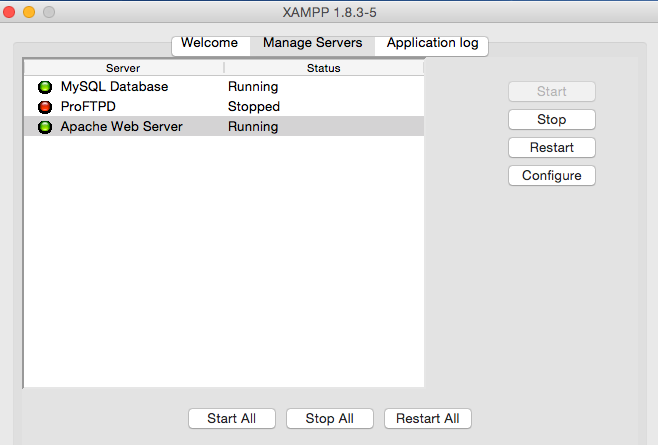Restart the selected Apache Web Server

click(x=551, y=148)
